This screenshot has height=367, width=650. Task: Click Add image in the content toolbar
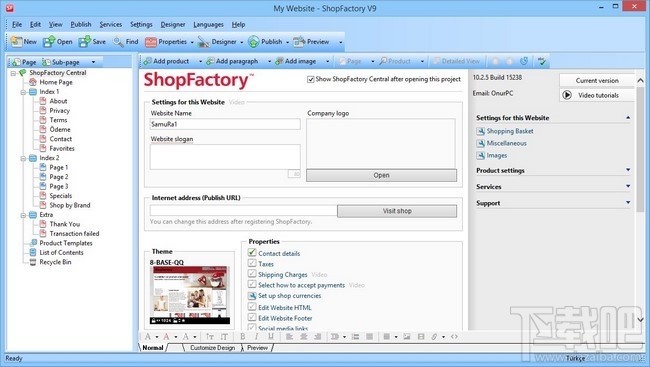click(296, 61)
